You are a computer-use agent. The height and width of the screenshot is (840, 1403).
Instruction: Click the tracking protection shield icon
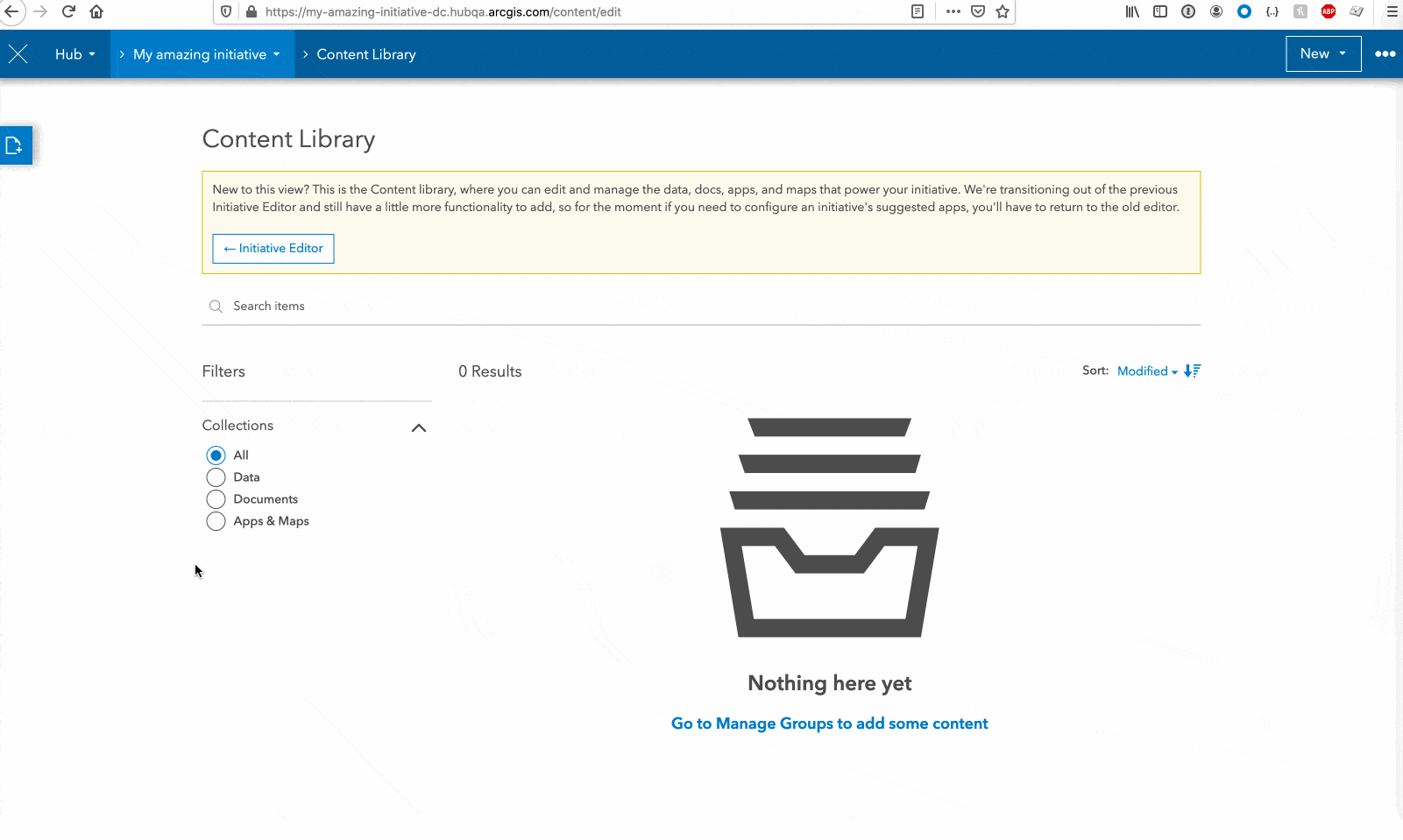point(227,11)
